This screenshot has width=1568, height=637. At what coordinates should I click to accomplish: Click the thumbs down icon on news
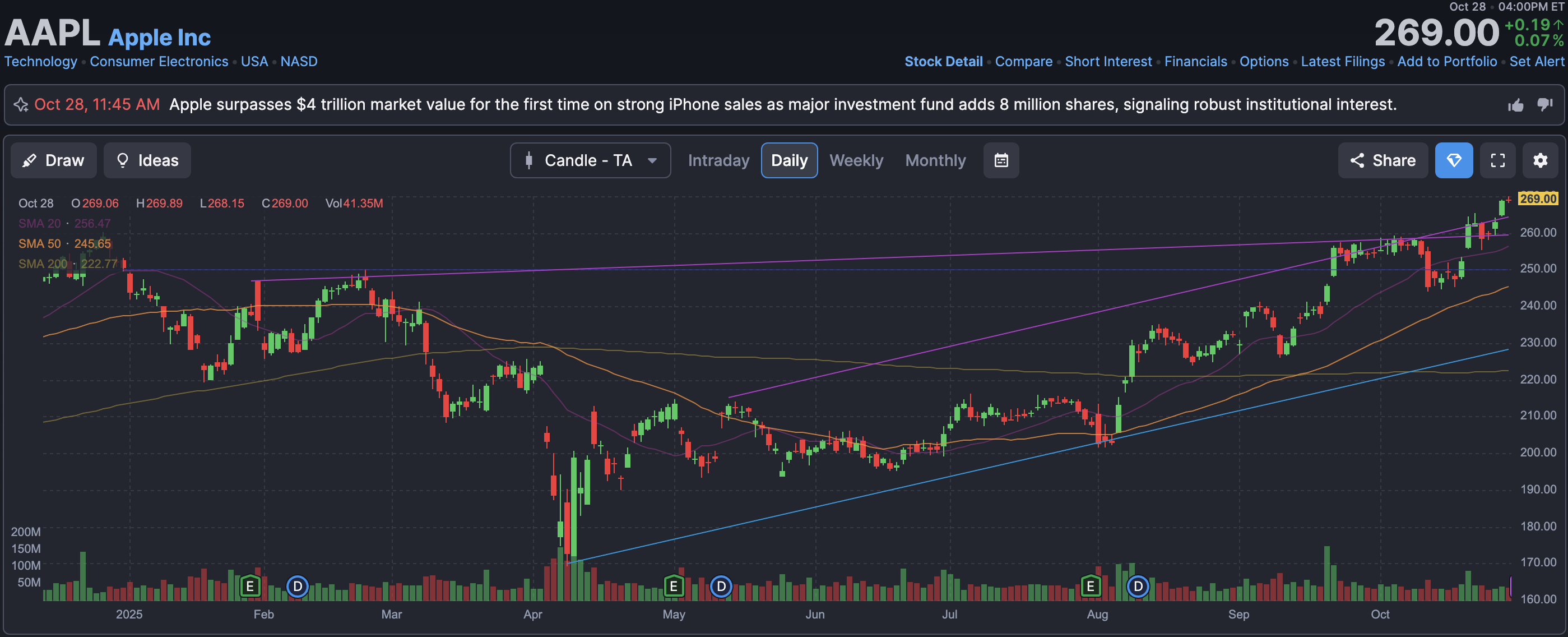pos(1545,105)
